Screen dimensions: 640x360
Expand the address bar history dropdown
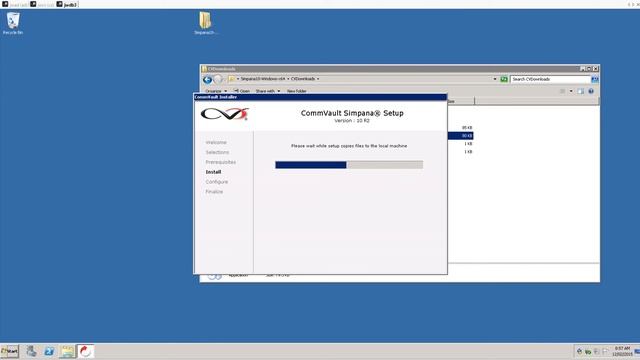[495, 79]
